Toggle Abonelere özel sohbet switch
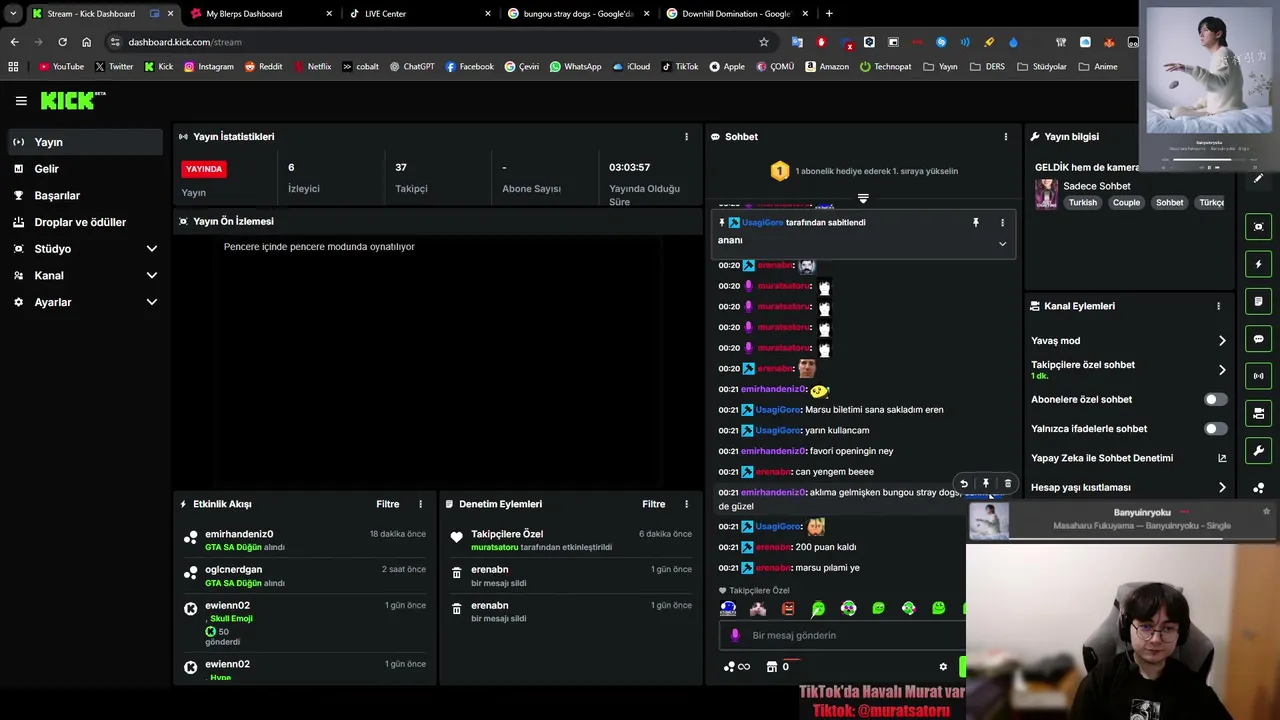1280x720 pixels. coord(1215,399)
